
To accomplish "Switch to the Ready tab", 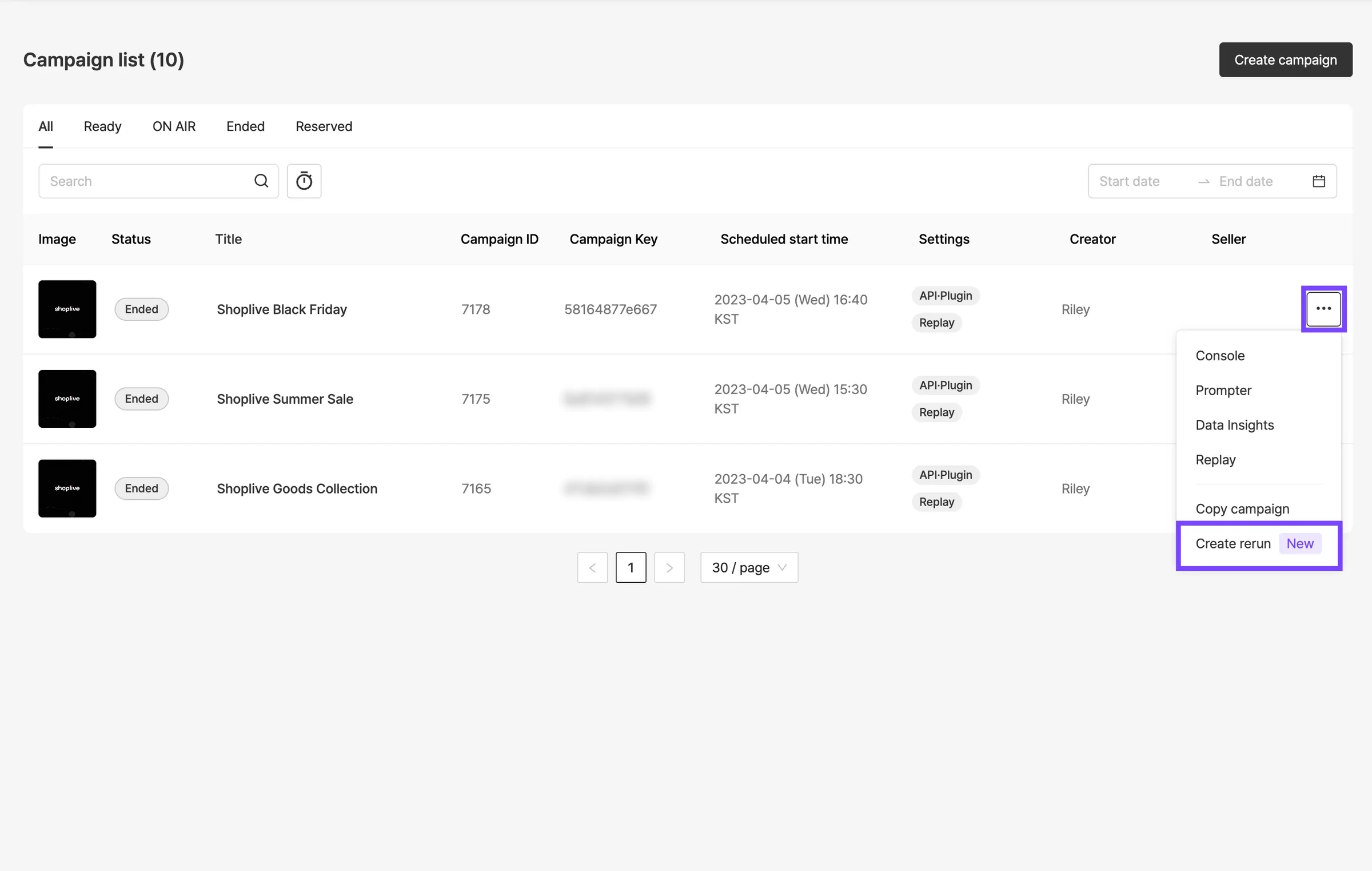I will coord(103,126).
